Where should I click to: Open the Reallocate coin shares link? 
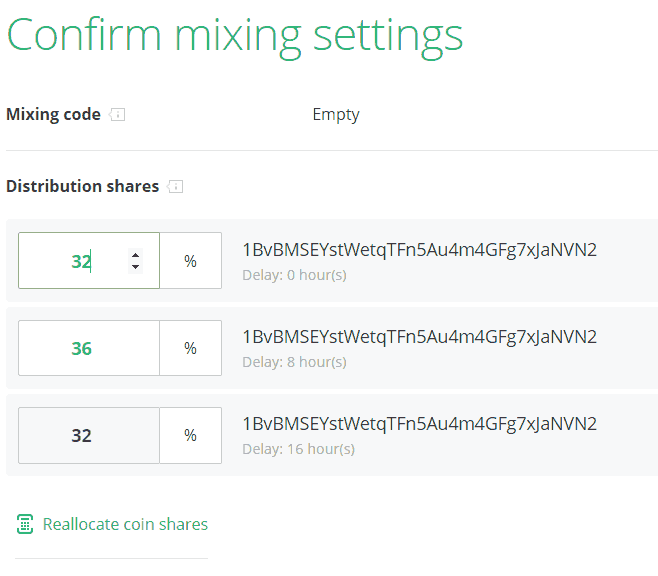[x=125, y=524]
